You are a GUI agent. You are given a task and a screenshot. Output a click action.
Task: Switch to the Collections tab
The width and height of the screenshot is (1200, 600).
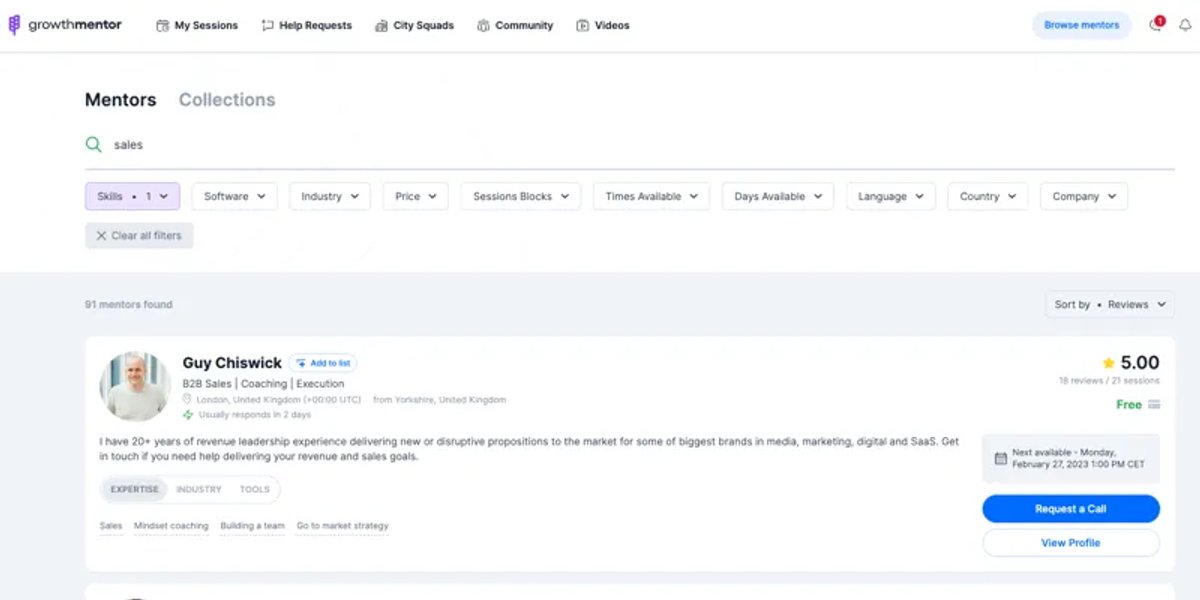[227, 100]
